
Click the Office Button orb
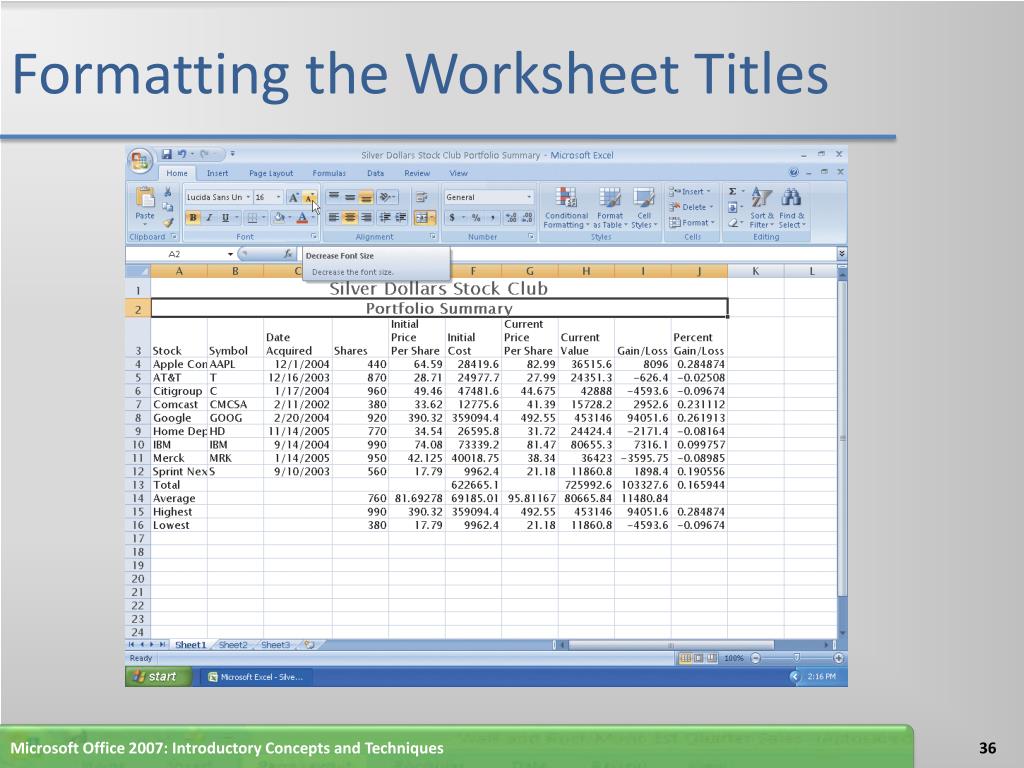[140, 161]
